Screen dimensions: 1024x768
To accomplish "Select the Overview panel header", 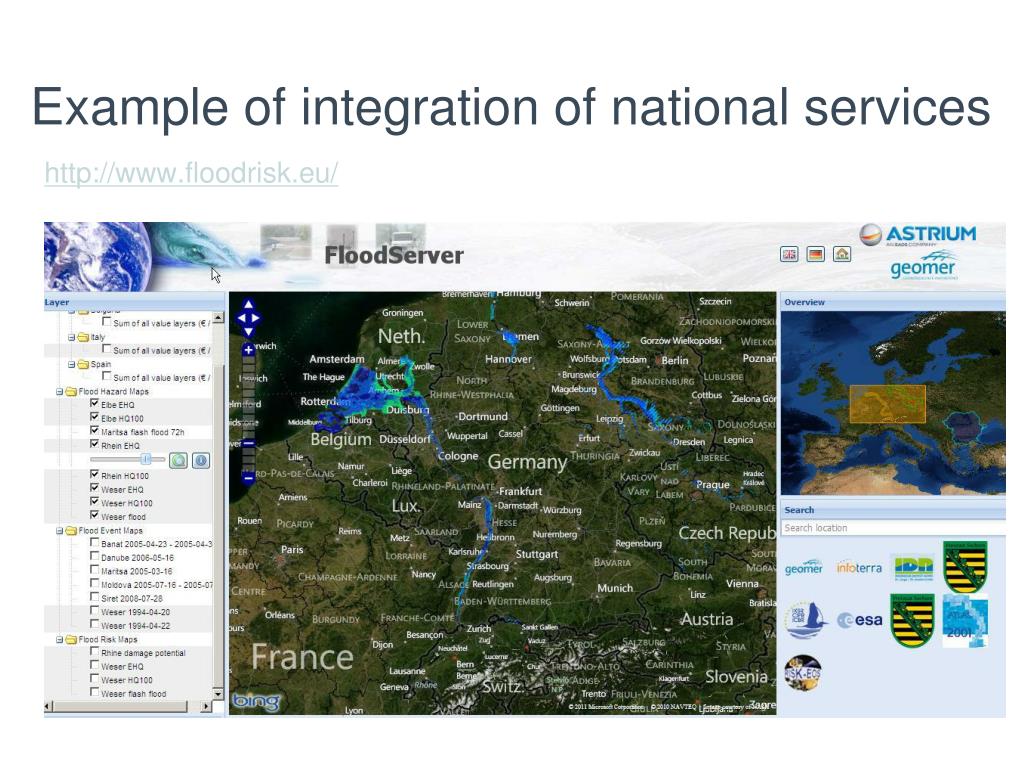I will [x=893, y=302].
